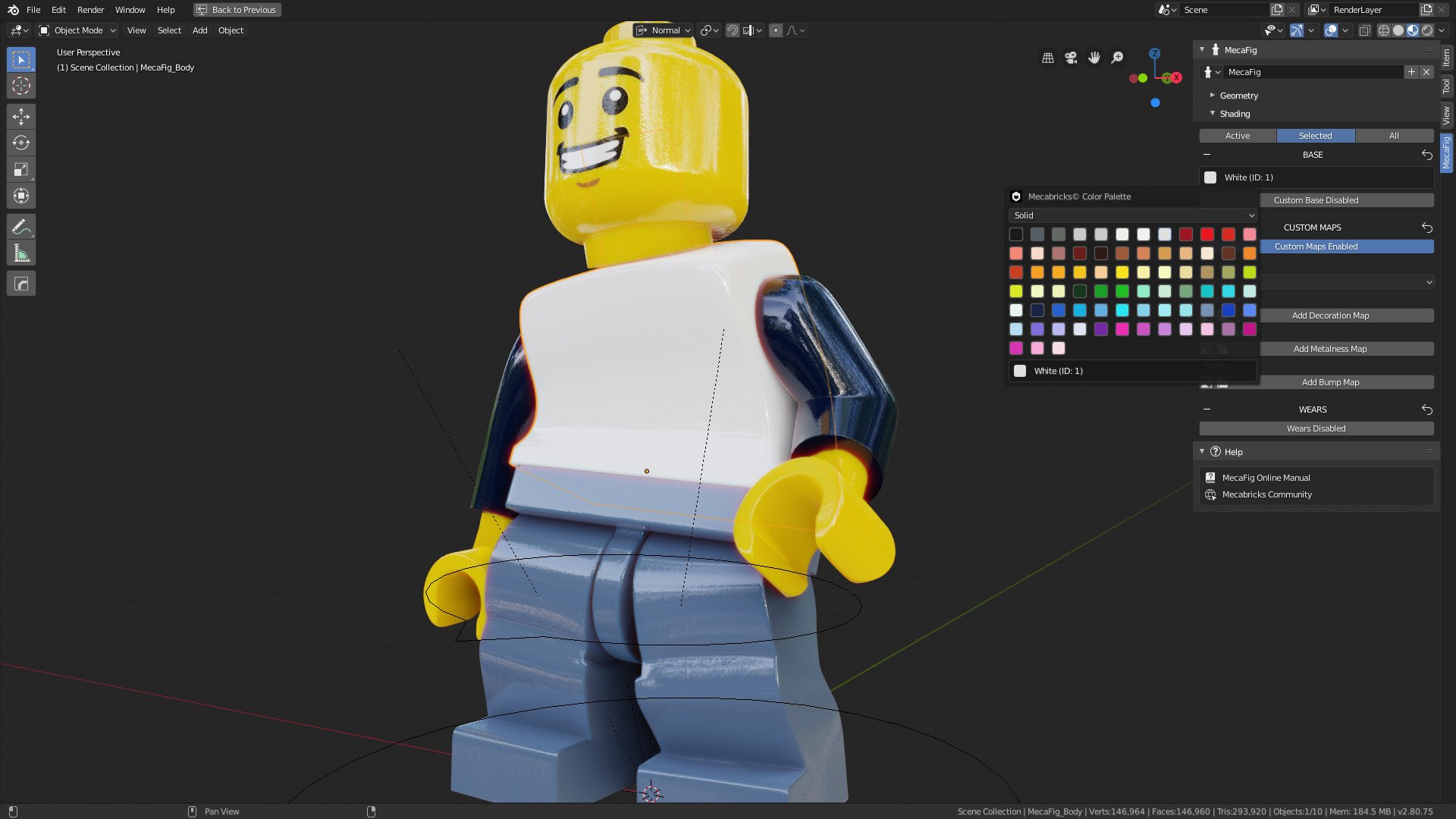This screenshot has width=1456, height=819.
Task: Open MecaFig Online Manual link
Action: [x=1266, y=478]
